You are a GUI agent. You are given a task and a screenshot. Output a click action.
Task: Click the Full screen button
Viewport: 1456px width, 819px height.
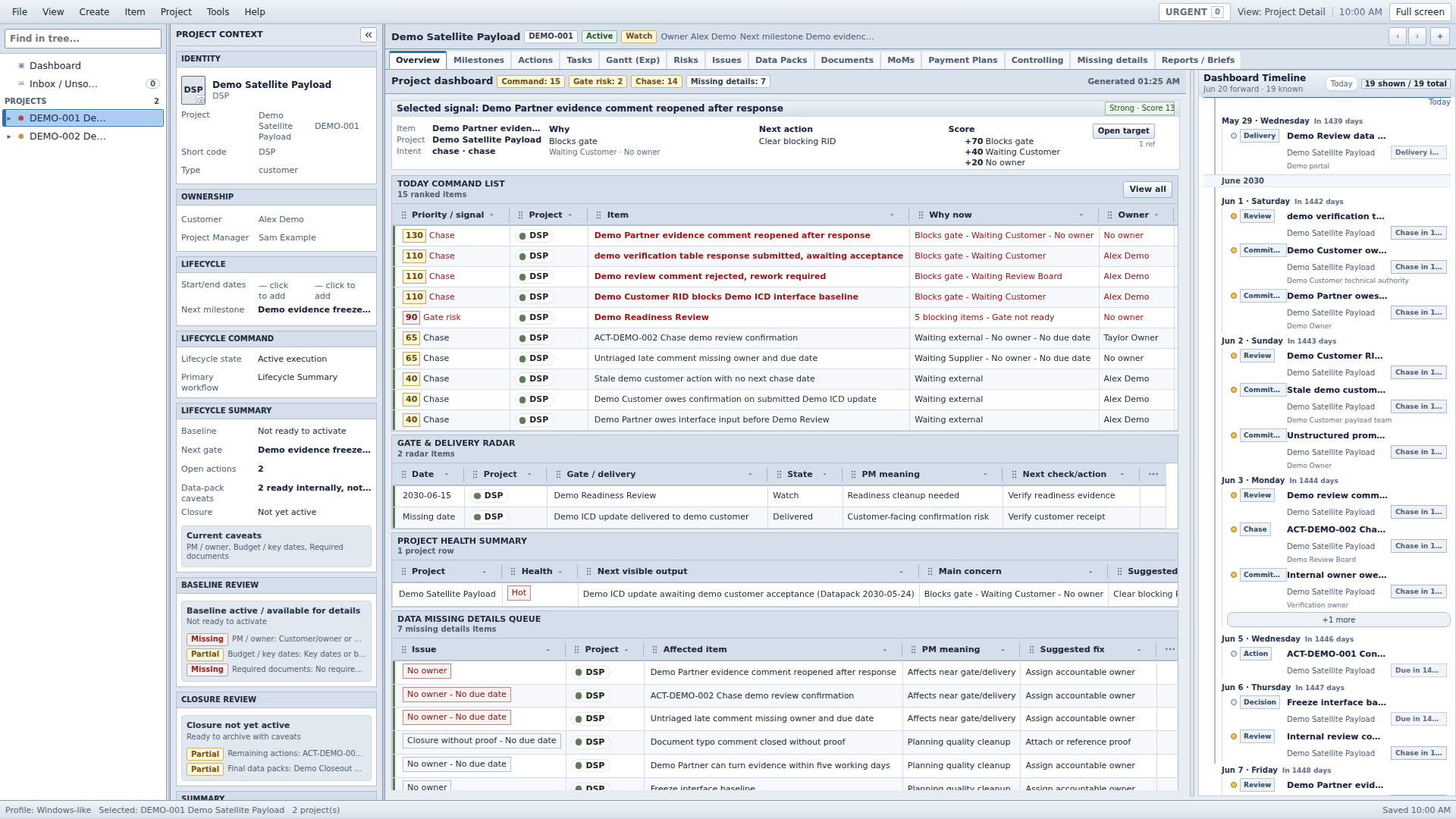(1420, 12)
